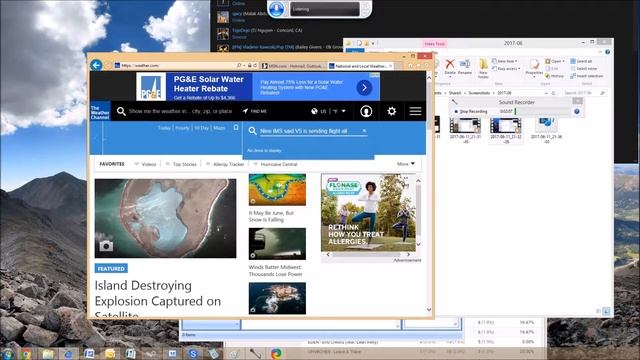Click Screenshots in Explorer breadcrumb path

[x=479, y=93]
